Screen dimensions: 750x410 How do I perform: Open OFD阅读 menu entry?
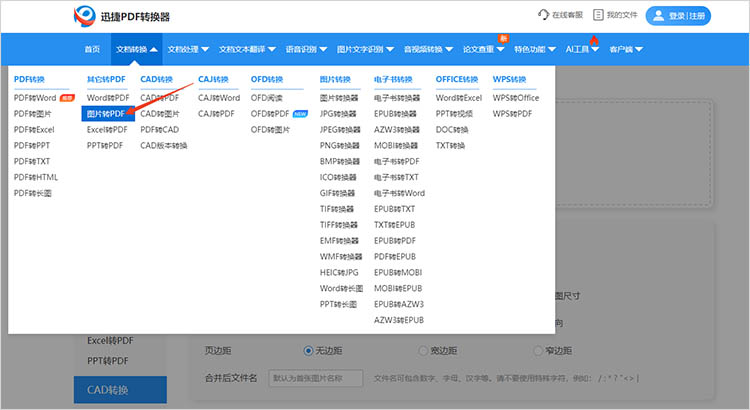(x=266, y=98)
